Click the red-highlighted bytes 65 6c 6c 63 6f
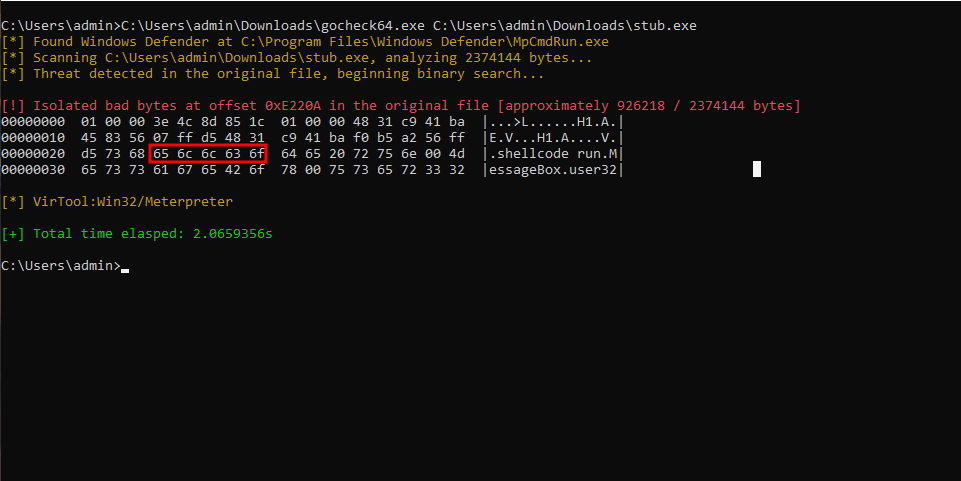 [x=209, y=153]
